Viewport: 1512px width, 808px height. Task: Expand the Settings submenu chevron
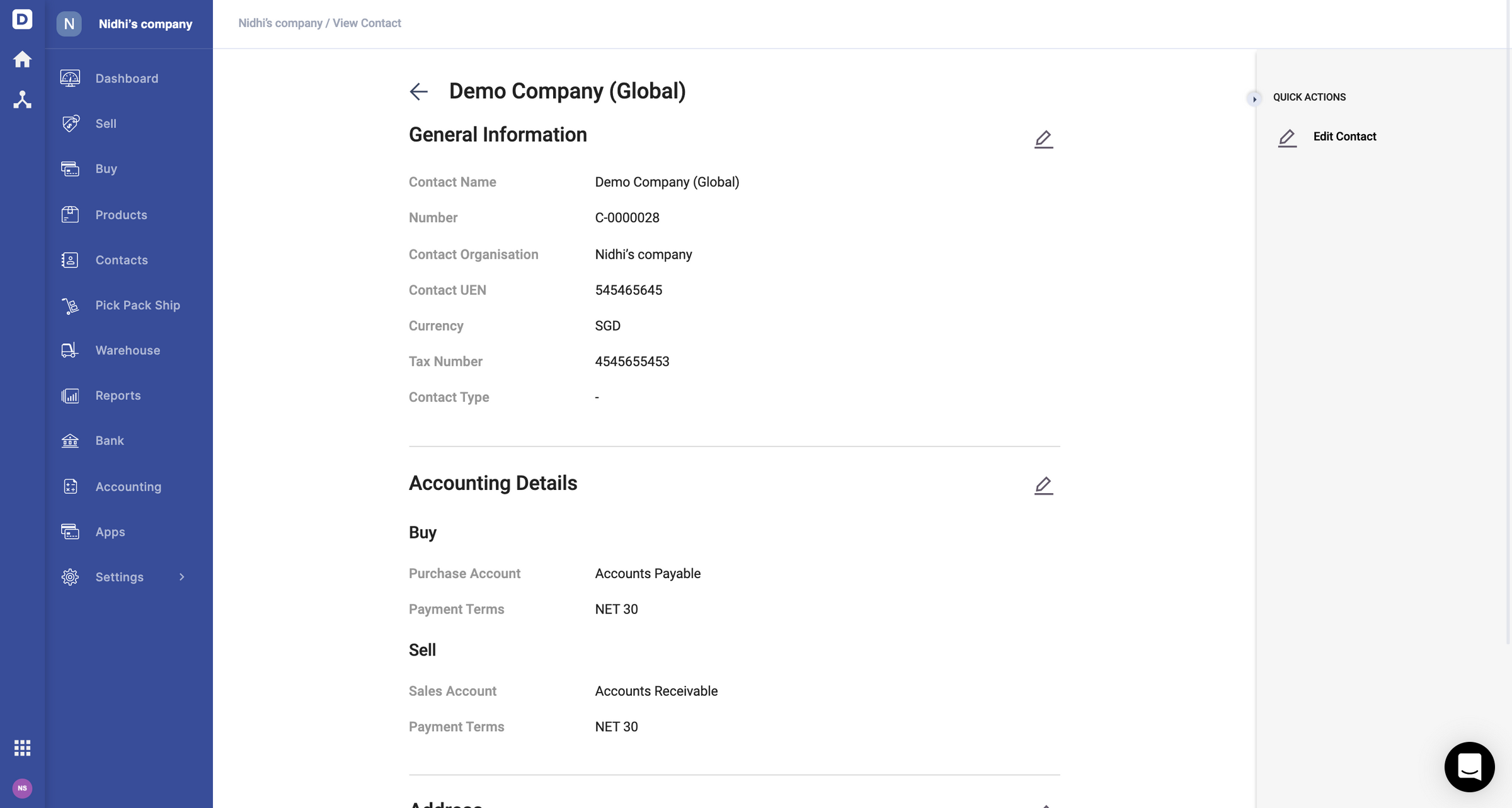tap(181, 577)
